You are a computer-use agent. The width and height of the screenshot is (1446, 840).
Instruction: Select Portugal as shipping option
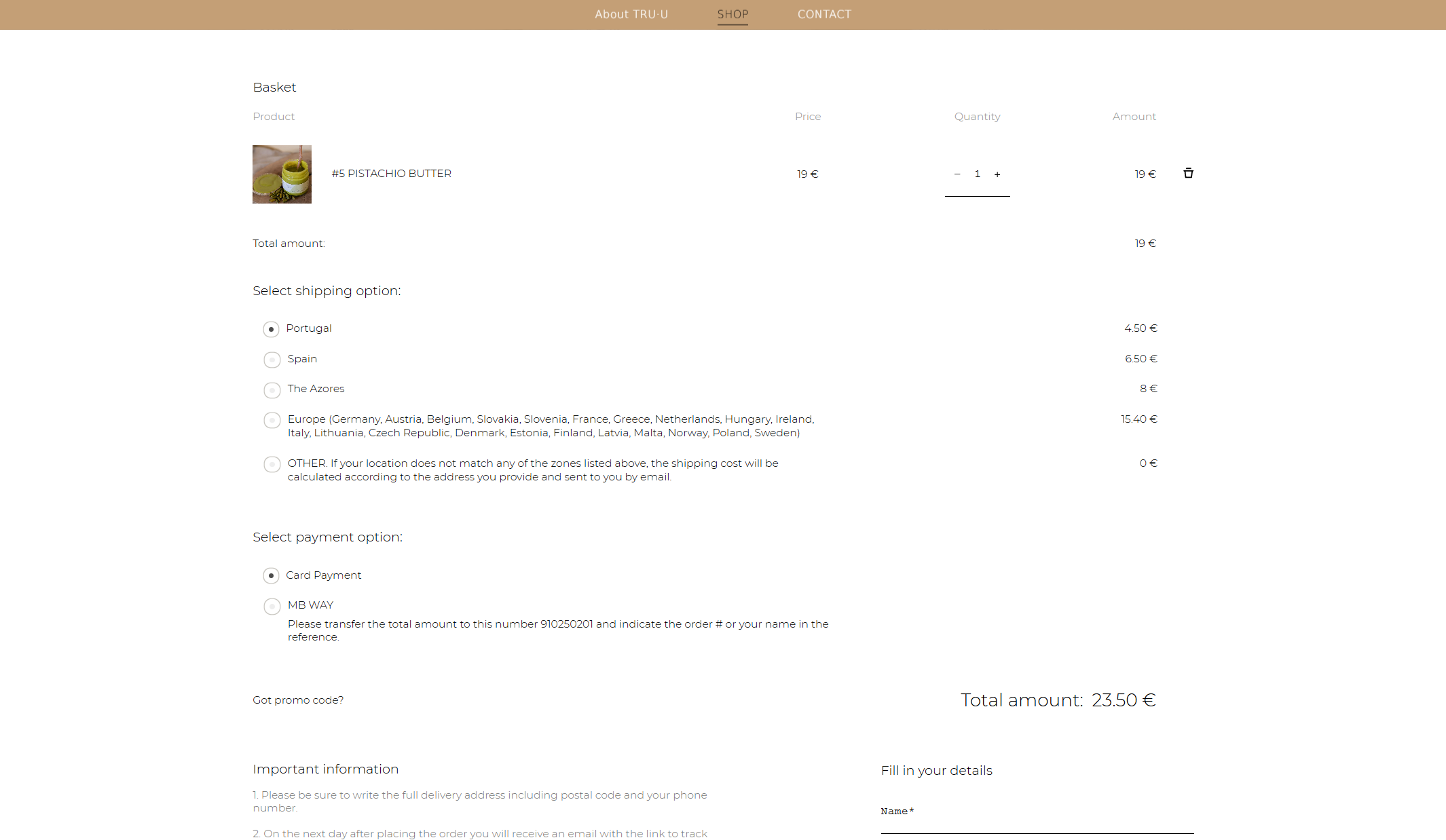272,329
